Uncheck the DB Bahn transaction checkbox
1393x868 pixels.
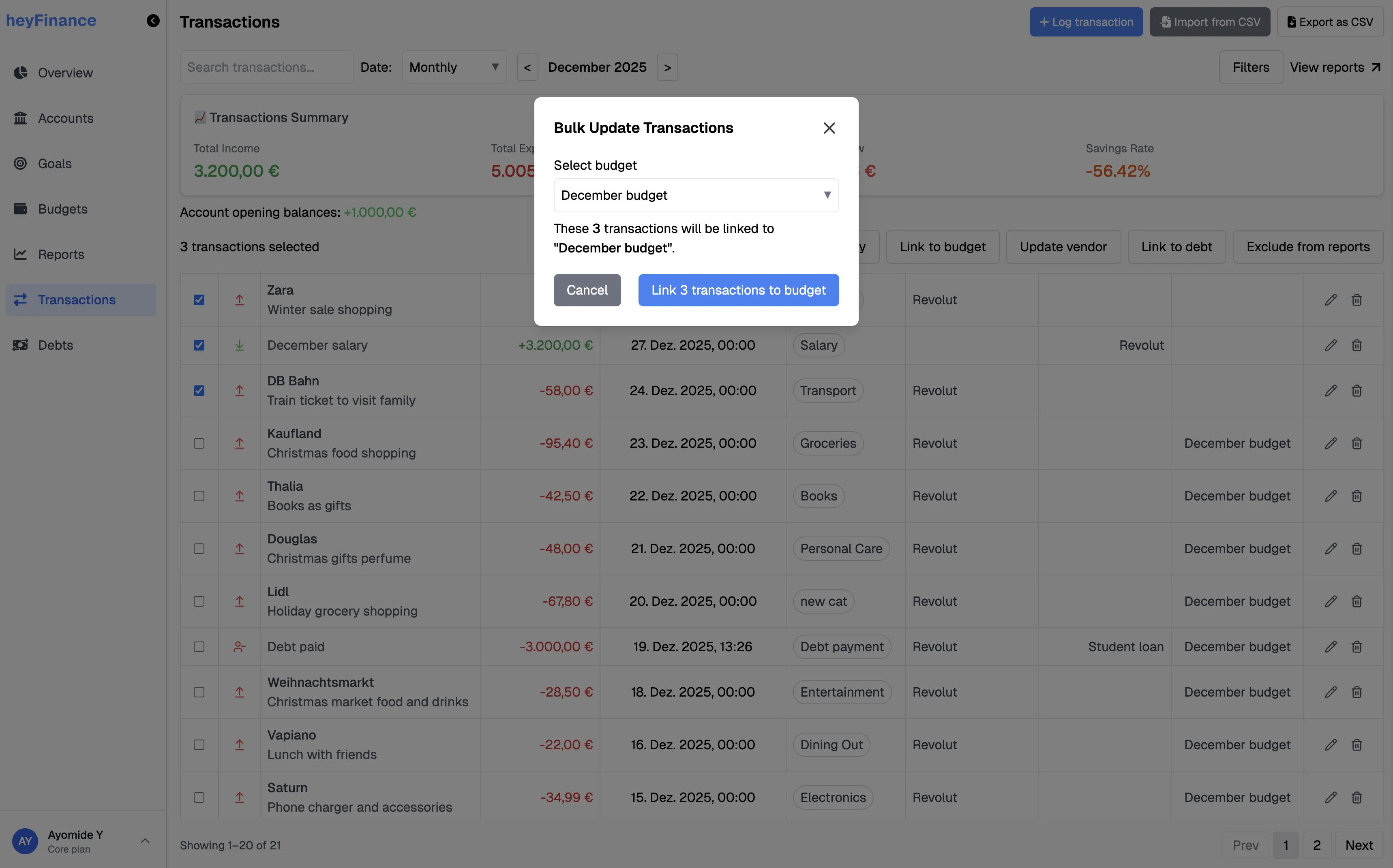point(199,390)
